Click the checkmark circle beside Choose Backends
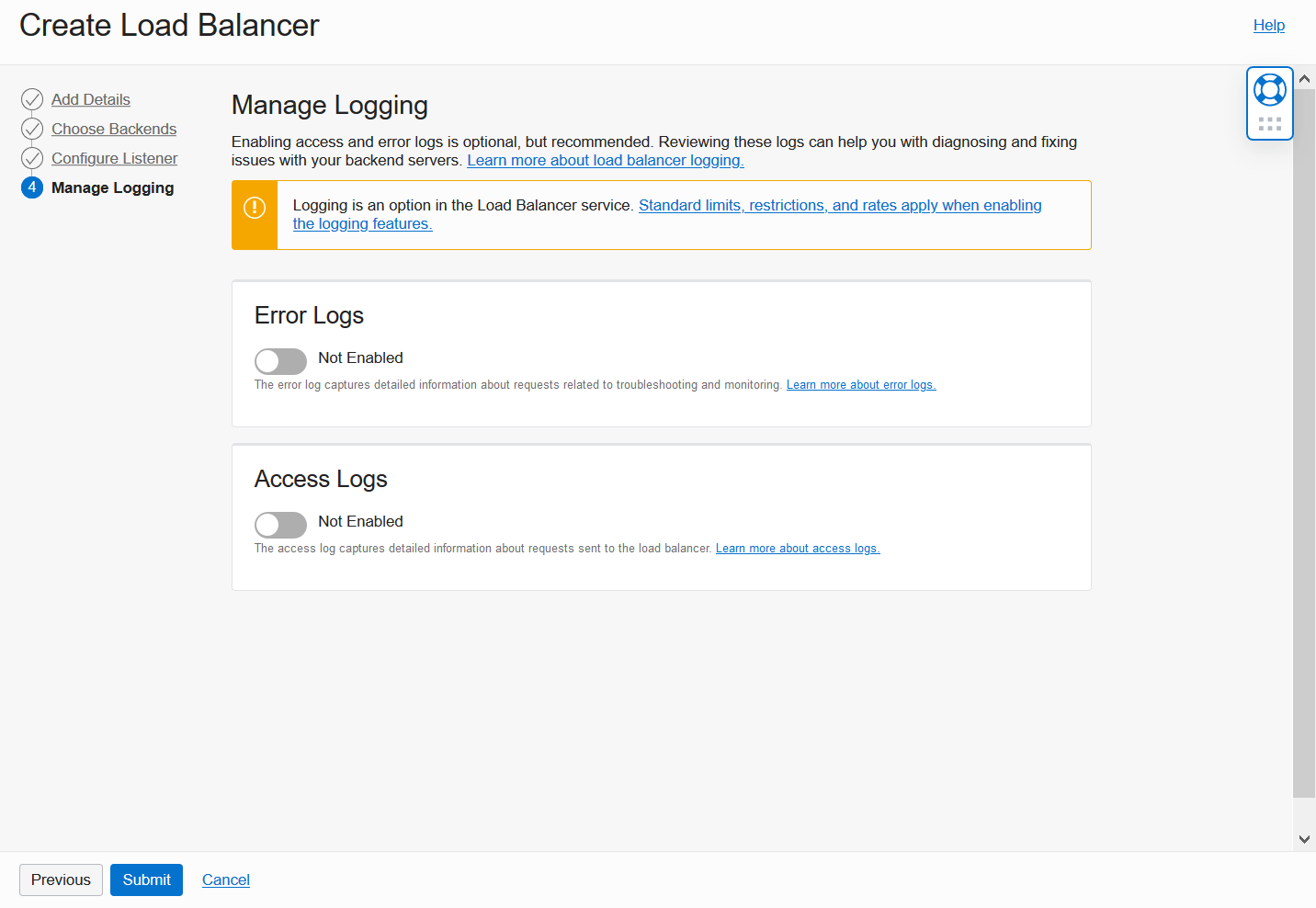This screenshot has width=1316, height=908. (32, 128)
